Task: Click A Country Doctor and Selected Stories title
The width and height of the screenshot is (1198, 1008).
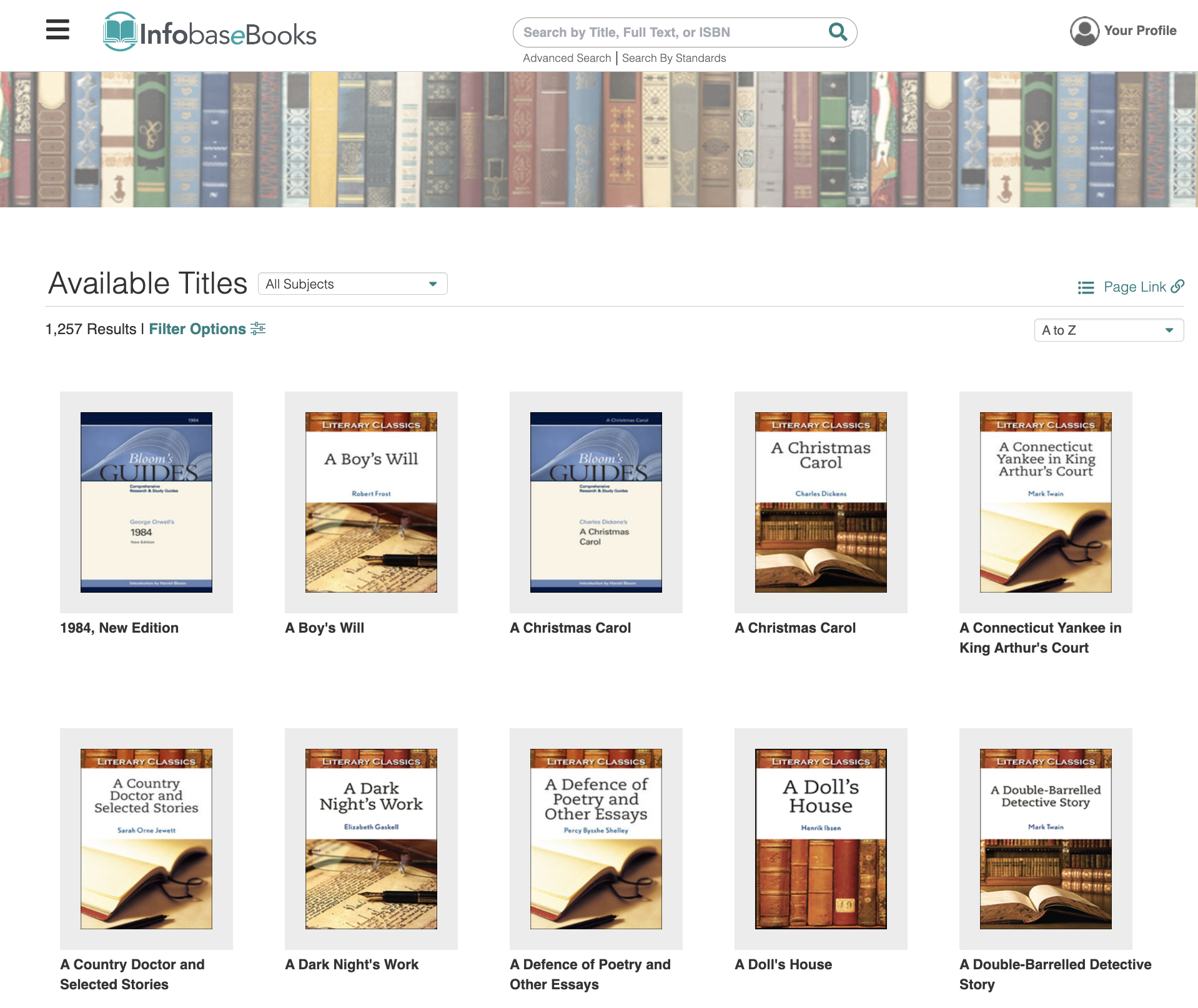Action: pyautogui.click(x=132, y=974)
